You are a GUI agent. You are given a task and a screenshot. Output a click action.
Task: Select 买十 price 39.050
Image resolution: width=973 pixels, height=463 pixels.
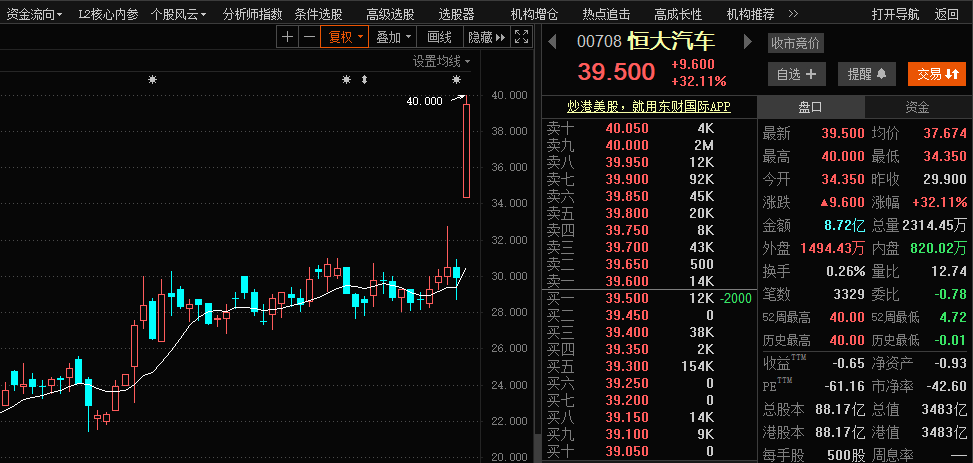(x=627, y=451)
